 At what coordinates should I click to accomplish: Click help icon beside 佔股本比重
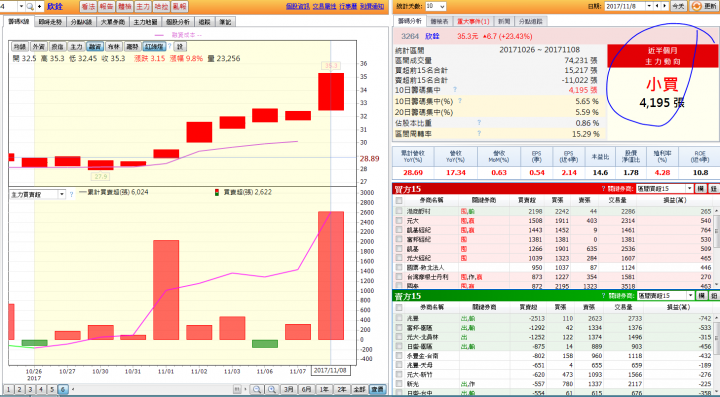pyautogui.click(x=479, y=123)
